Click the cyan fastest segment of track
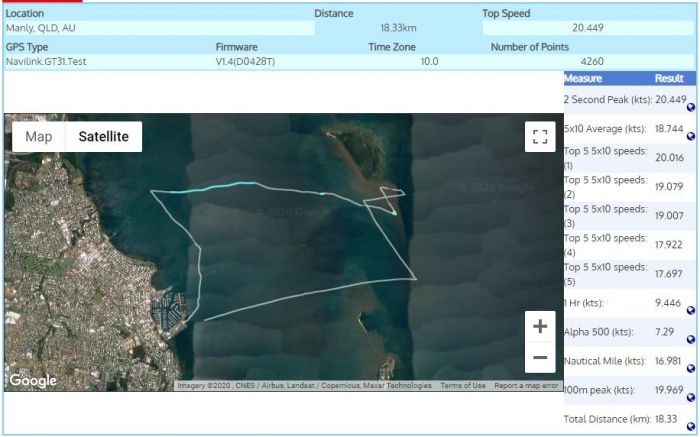Image resolution: width=700 pixels, height=437 pixels. click(x=212, y=187)
